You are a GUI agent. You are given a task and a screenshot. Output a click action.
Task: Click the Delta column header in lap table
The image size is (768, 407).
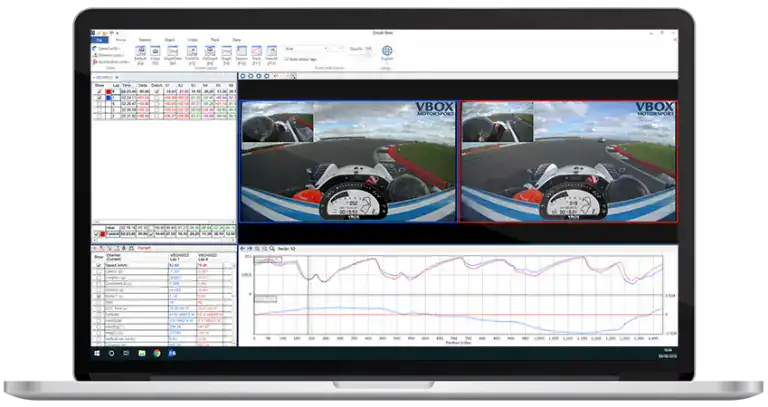143,85
